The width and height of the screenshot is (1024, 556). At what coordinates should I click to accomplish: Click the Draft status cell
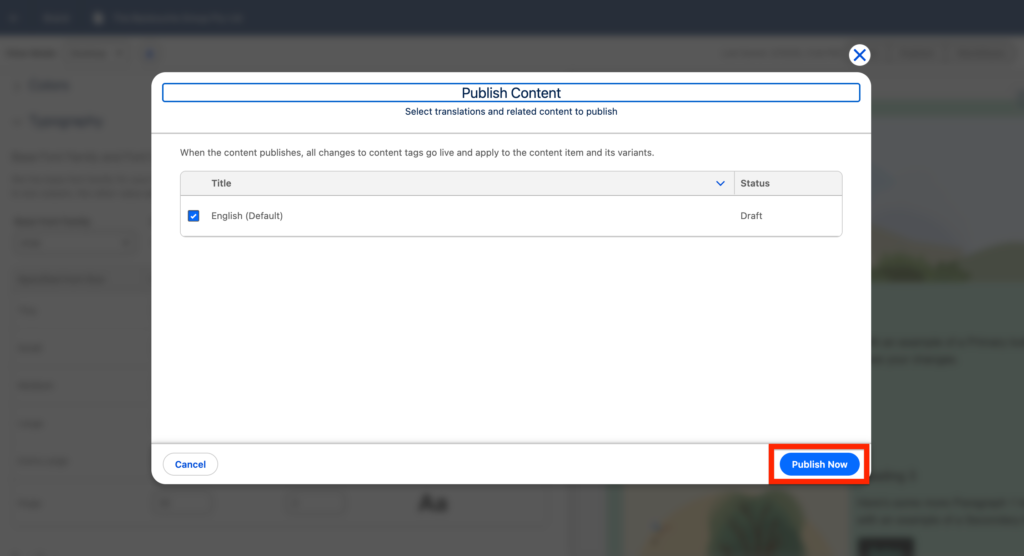[x=751, y=216]
